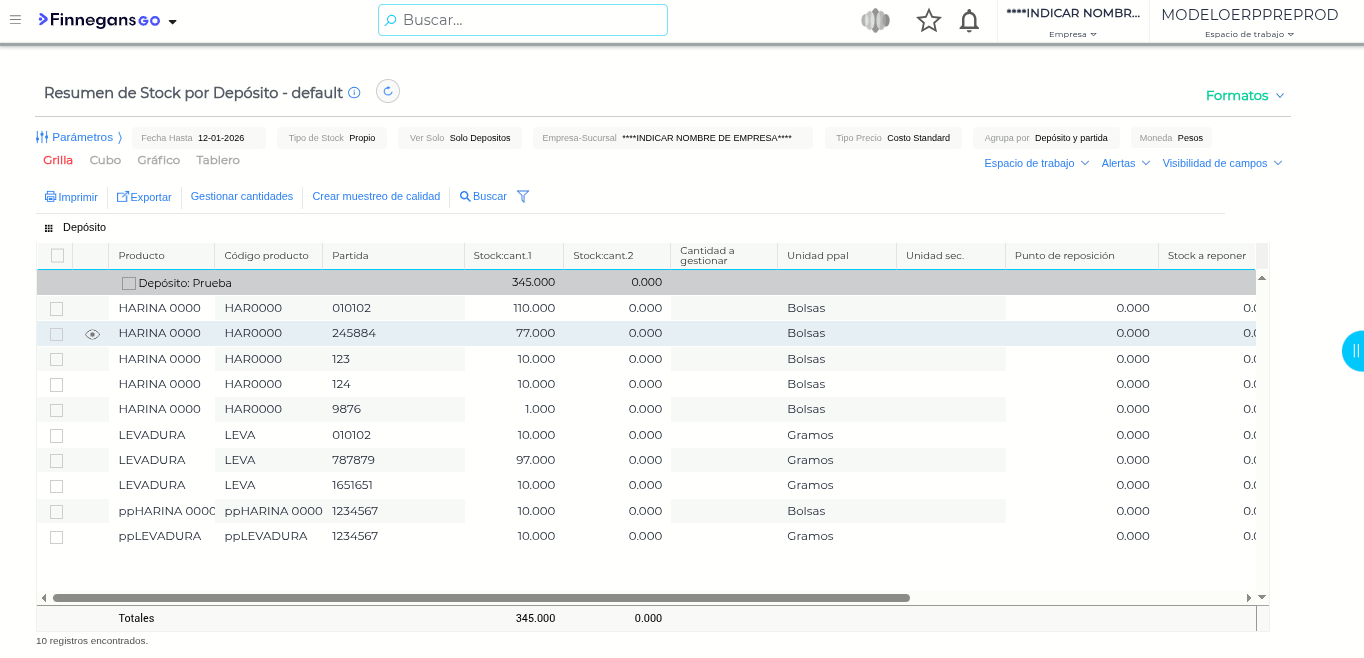Open the hamburger menu icon
The image size is (1364, 658).
(15, 20)
